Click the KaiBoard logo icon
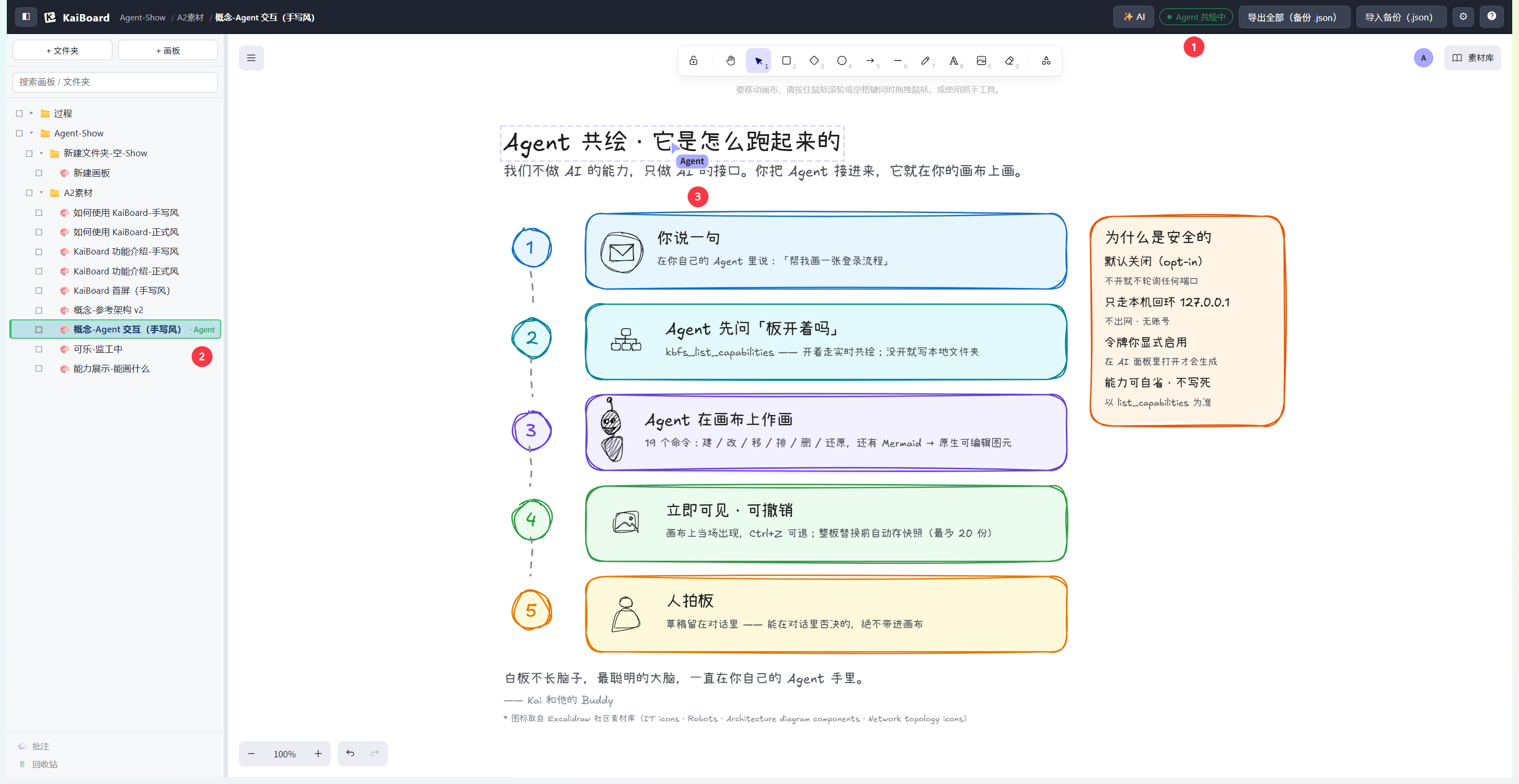This screenshot has width=1519, height=784. [x=50, y=17]
